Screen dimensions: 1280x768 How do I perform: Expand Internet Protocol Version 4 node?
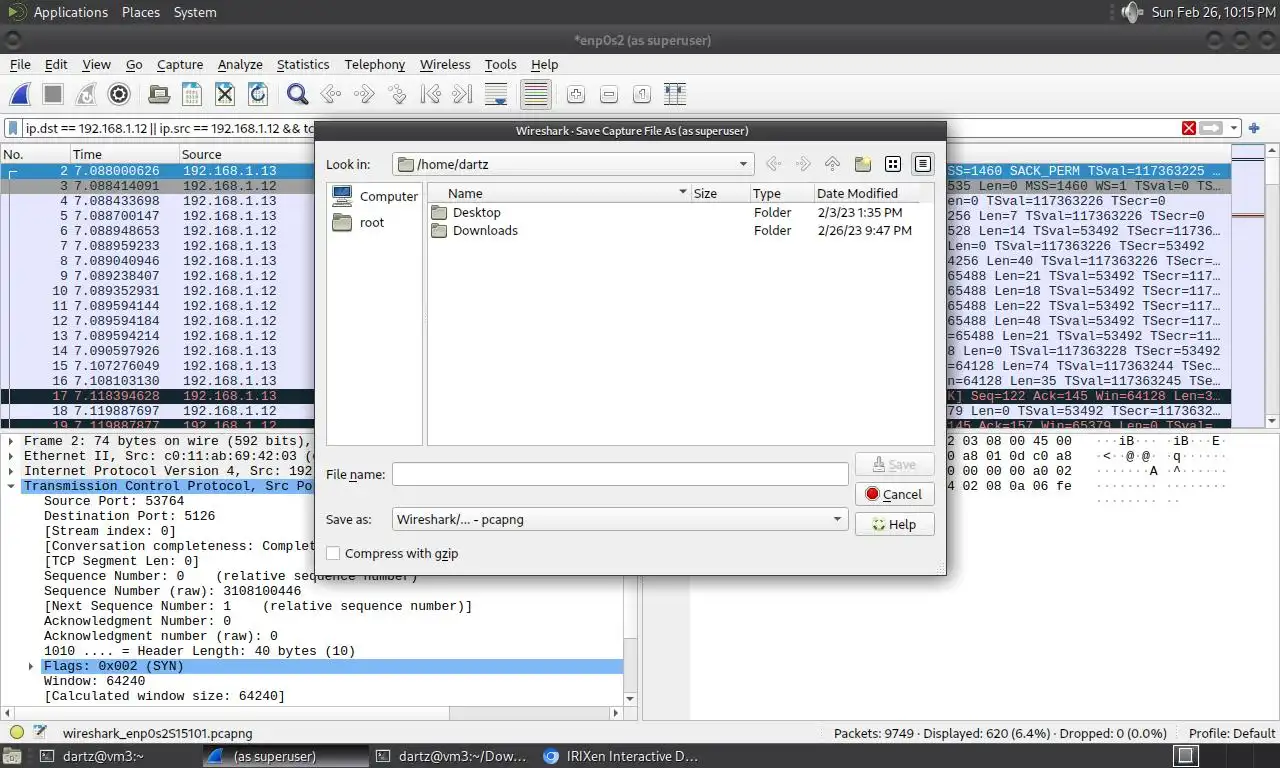[11, 471]
